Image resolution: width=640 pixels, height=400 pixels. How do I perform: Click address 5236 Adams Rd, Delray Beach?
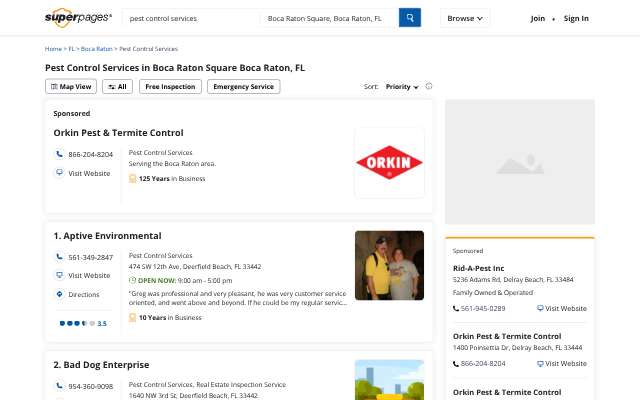[513, 280]
